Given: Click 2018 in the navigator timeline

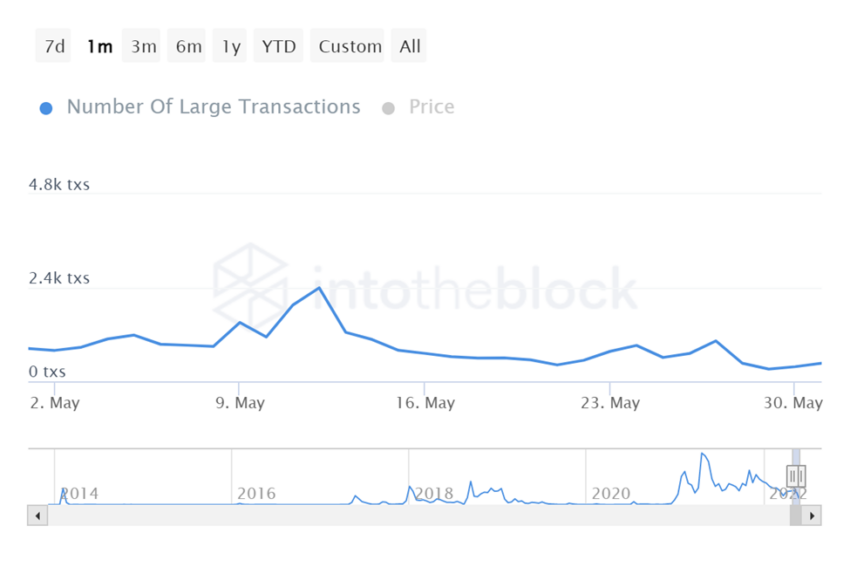Looking at the screenshot, I should tap(434, 493).
